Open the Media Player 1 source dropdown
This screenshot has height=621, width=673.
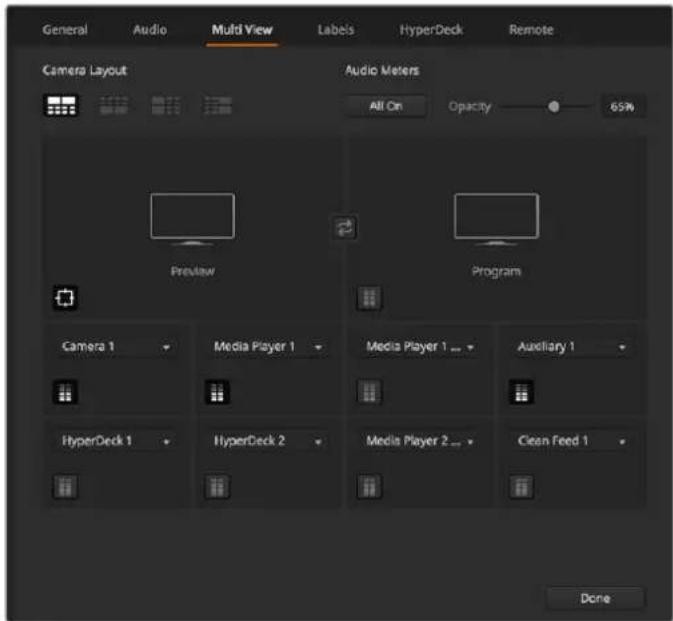[267, 346]
